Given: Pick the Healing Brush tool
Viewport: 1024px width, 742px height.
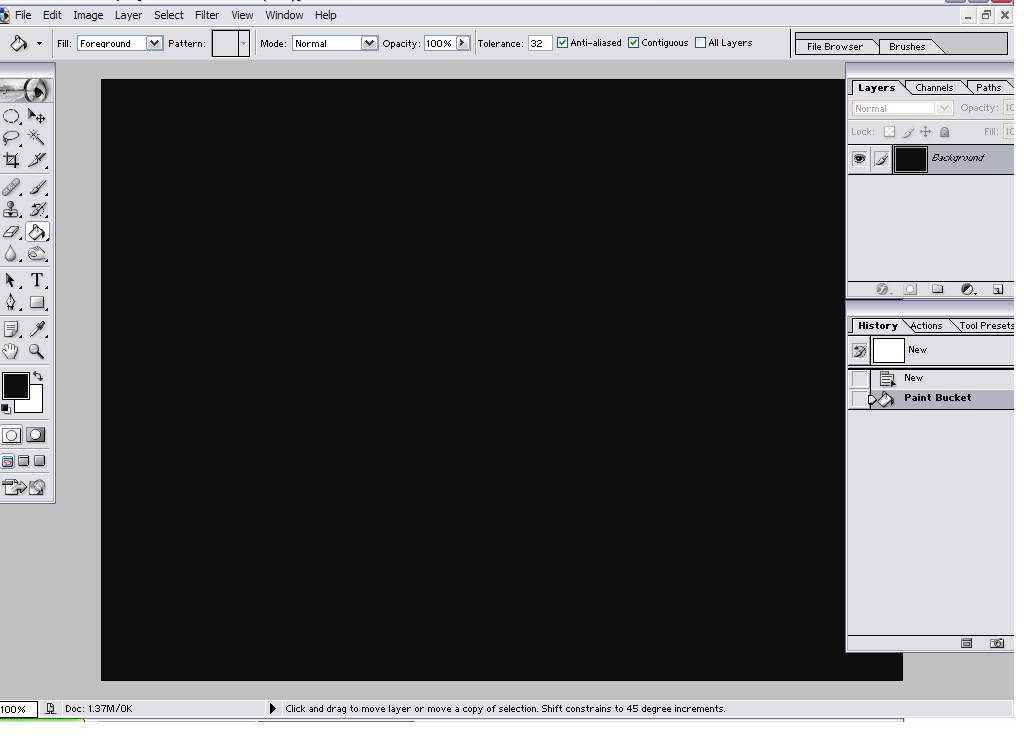Looking at the screenshot, I should coord(11,187).
